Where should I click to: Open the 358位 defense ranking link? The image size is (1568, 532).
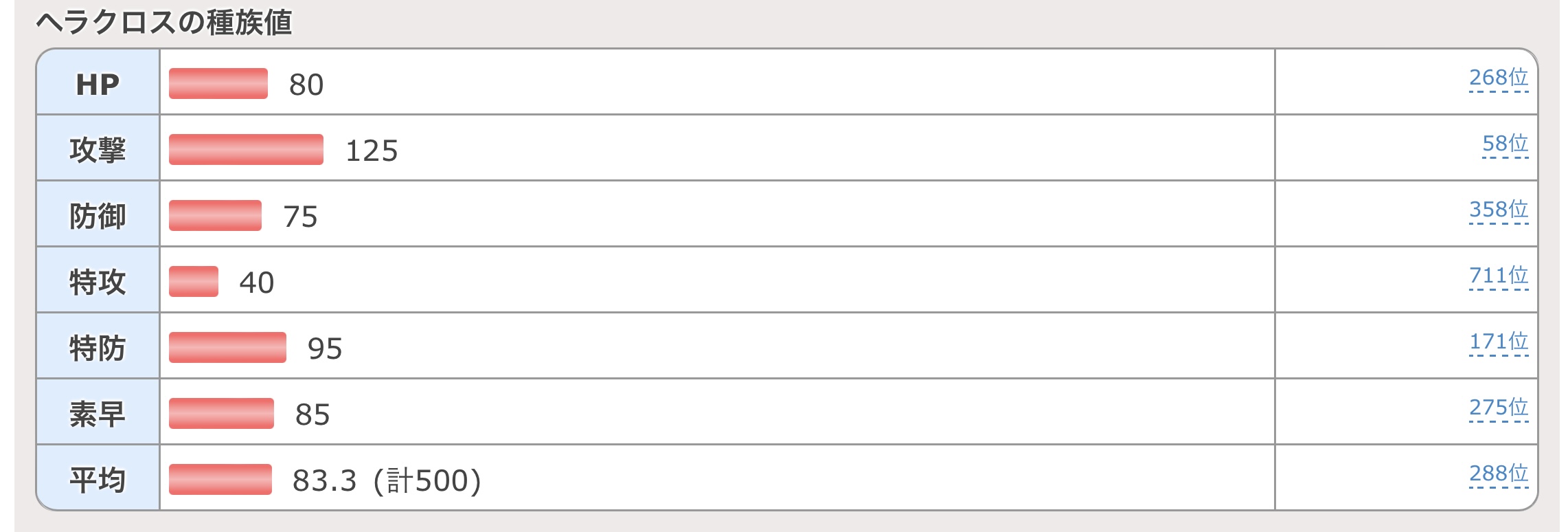[1499, 210]
